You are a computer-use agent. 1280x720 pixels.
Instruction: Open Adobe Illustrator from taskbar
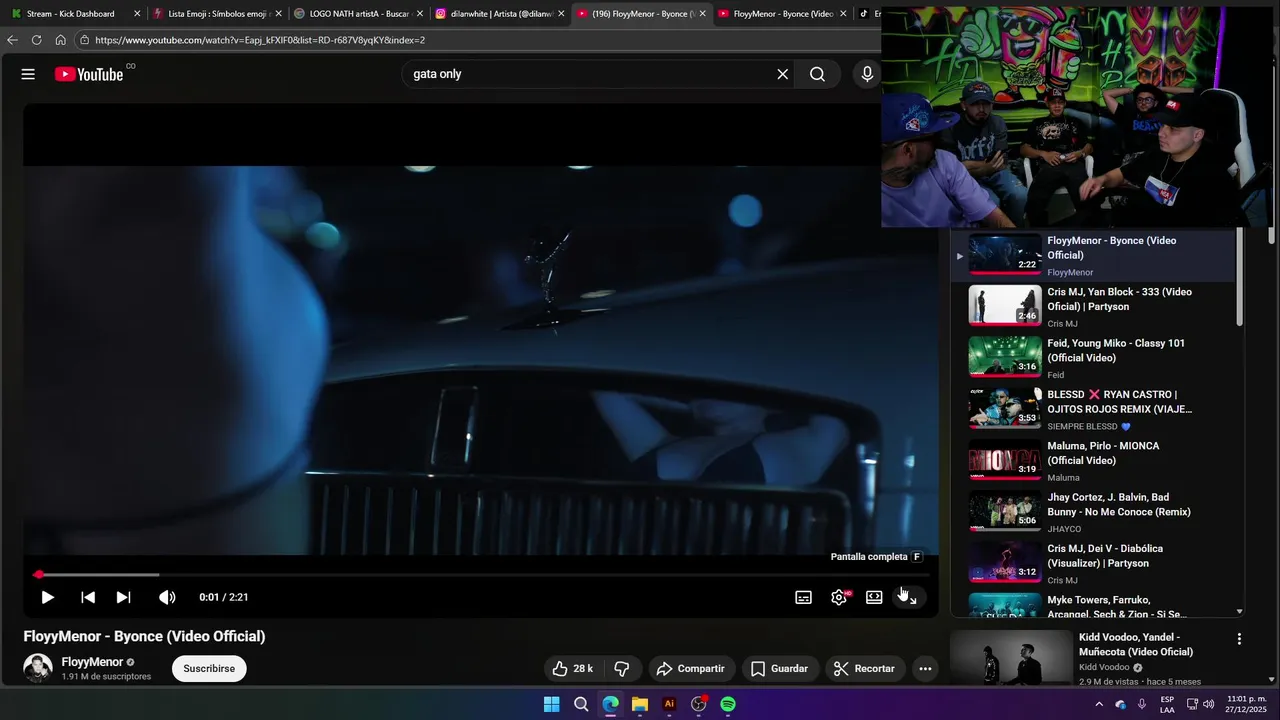[669, 704]
